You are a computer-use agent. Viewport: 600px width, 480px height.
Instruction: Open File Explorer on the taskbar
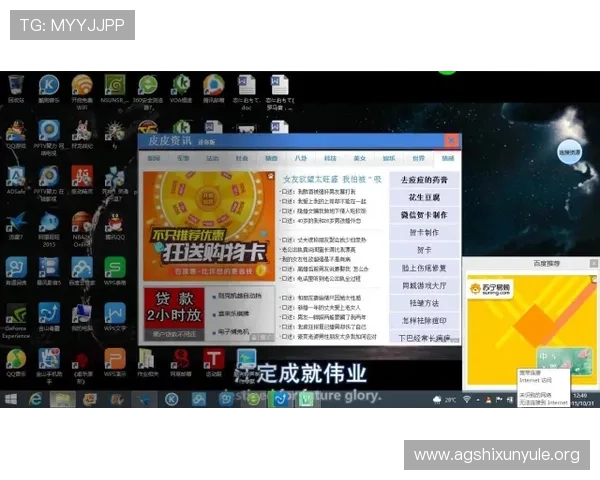coord(62,400)
